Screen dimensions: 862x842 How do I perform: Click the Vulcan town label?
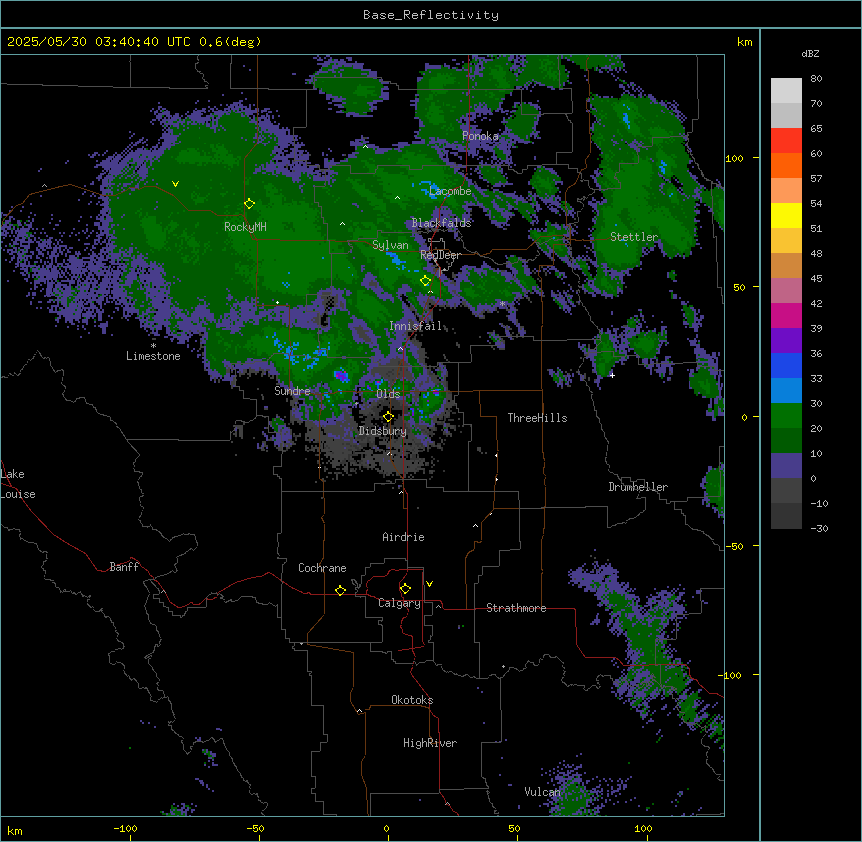(x=543, y=792)
